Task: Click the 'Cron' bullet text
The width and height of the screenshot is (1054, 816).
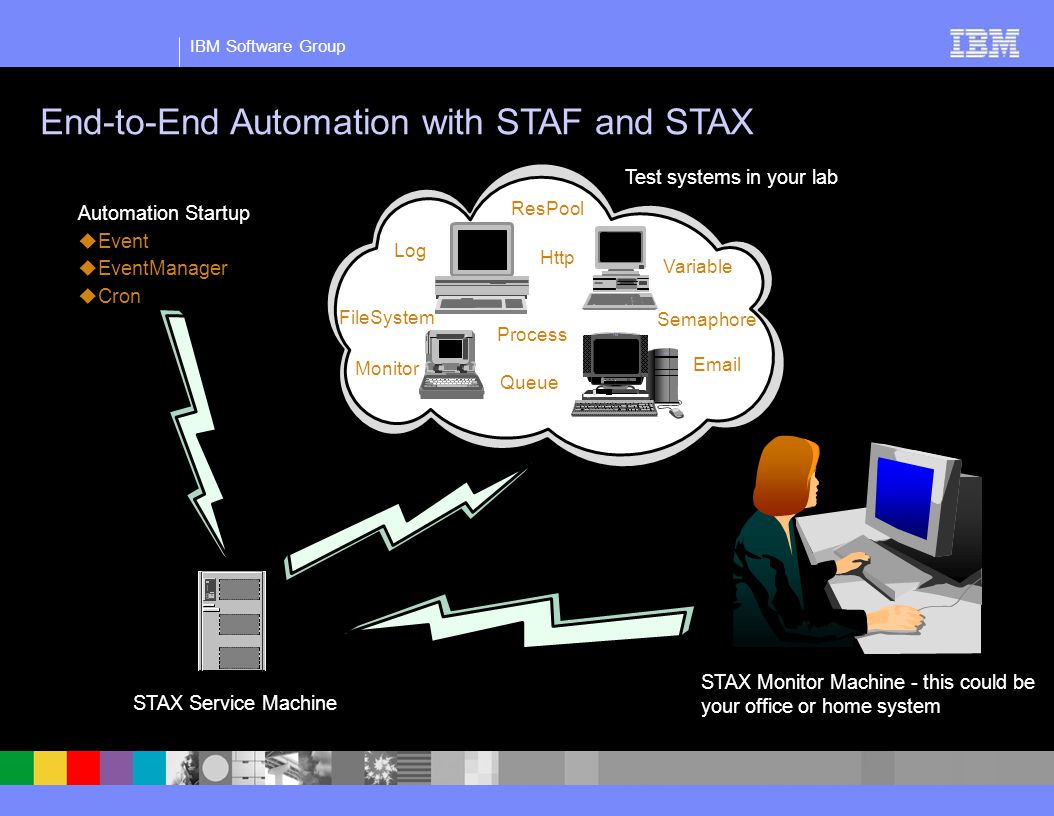Action: [119, 296]
